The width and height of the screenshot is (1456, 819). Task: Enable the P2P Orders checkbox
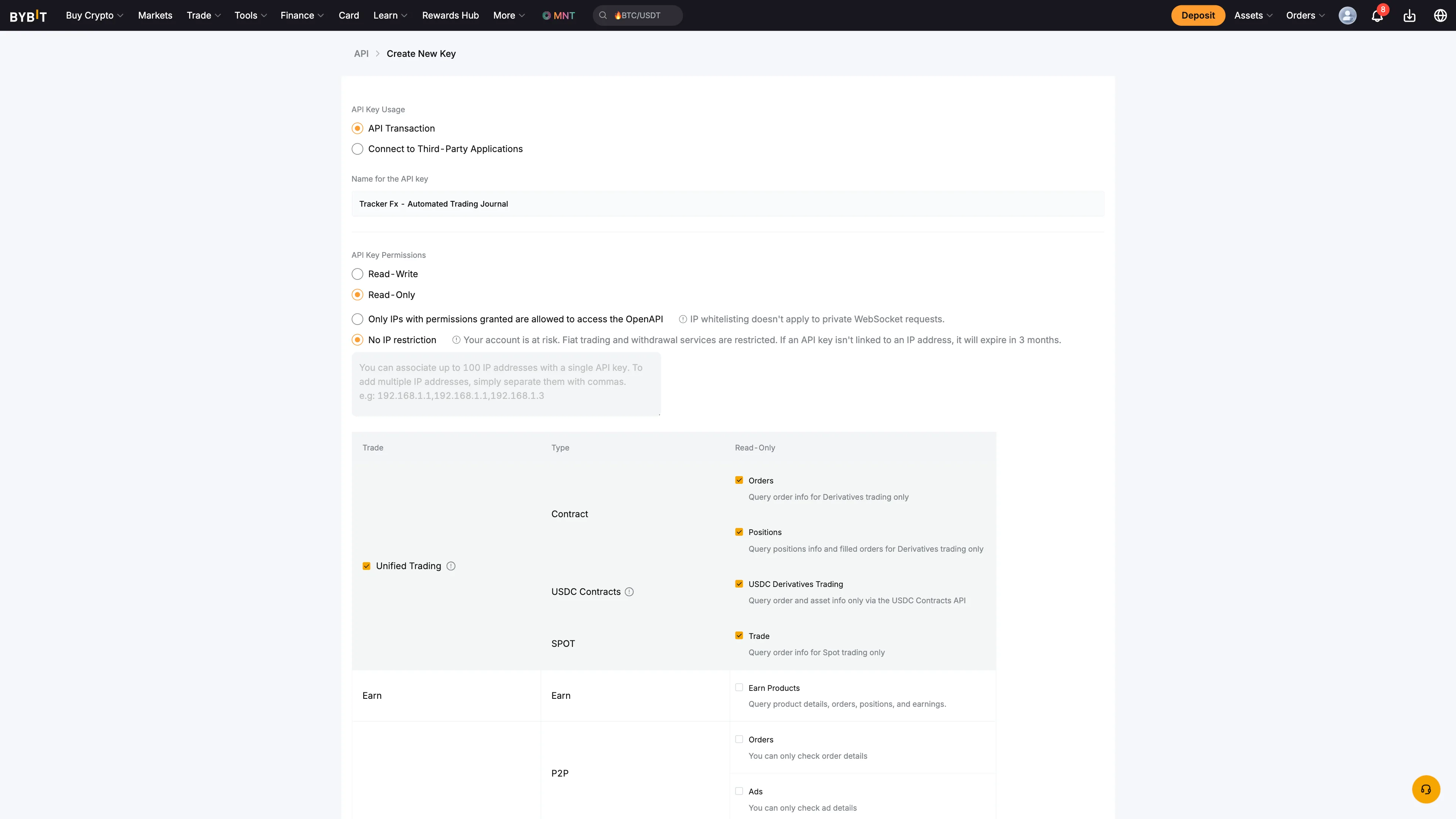739,739
